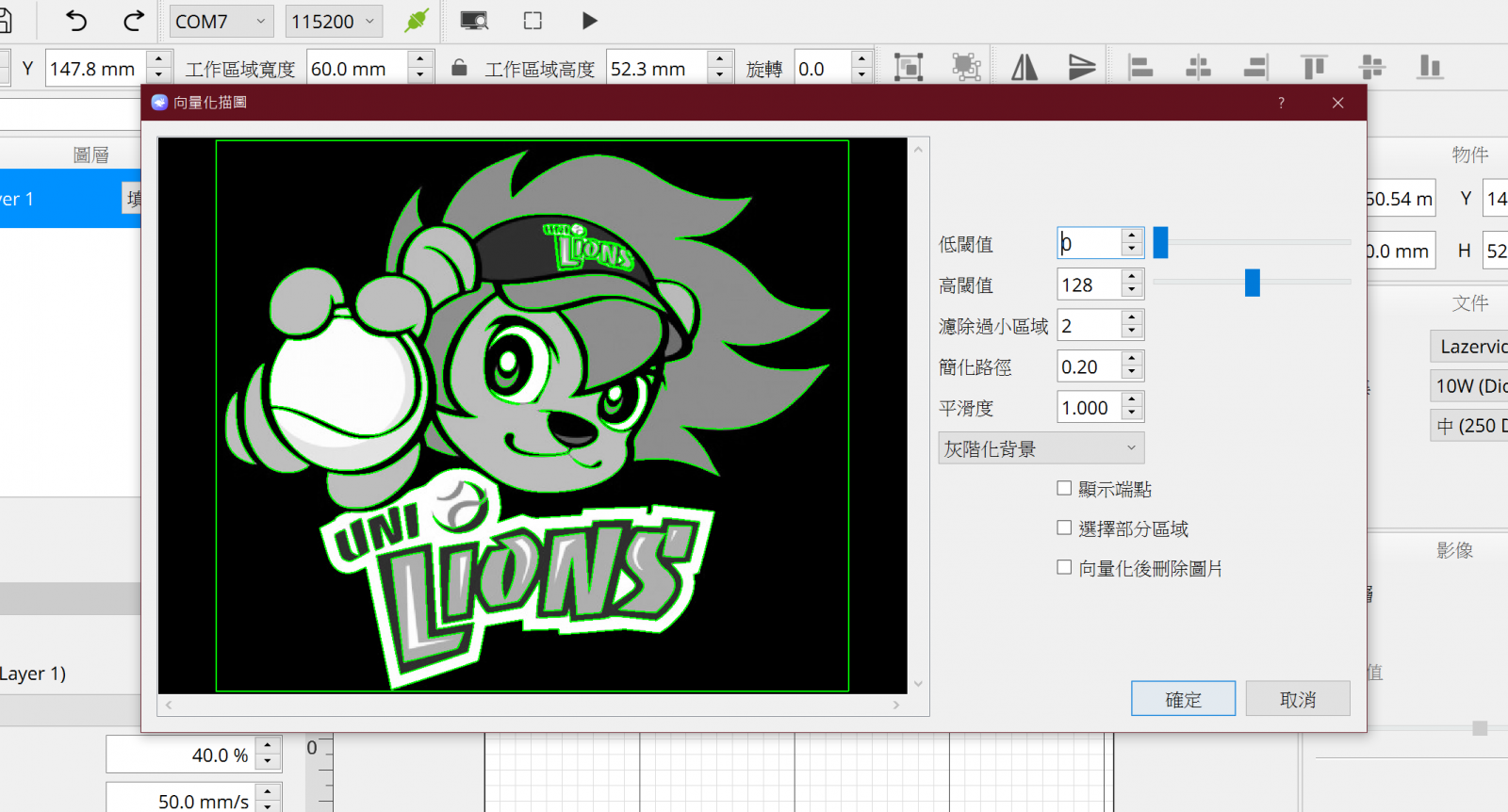1508x812 pixels.
Task: Click the 取消 button
Action: click(1297, 699)
